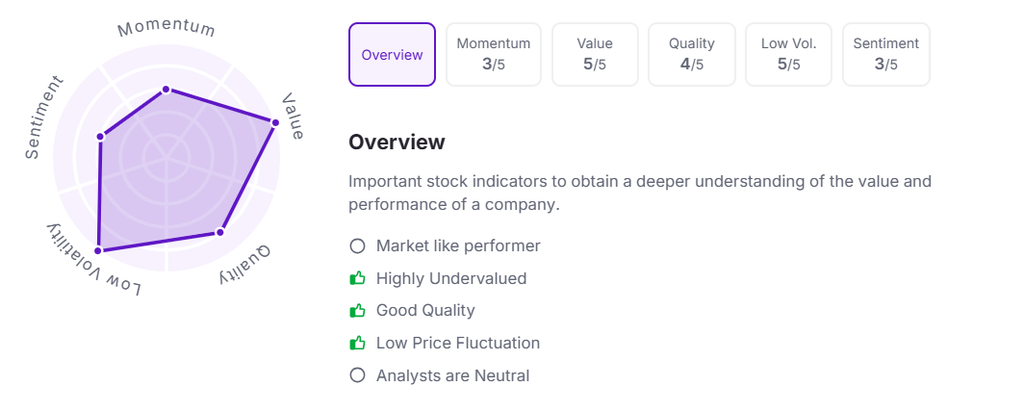Image resolution: width=1024 pixels, height=414 pixels.
Task: Click the Low Volatility point on radar chart
Action: [98, 250]
